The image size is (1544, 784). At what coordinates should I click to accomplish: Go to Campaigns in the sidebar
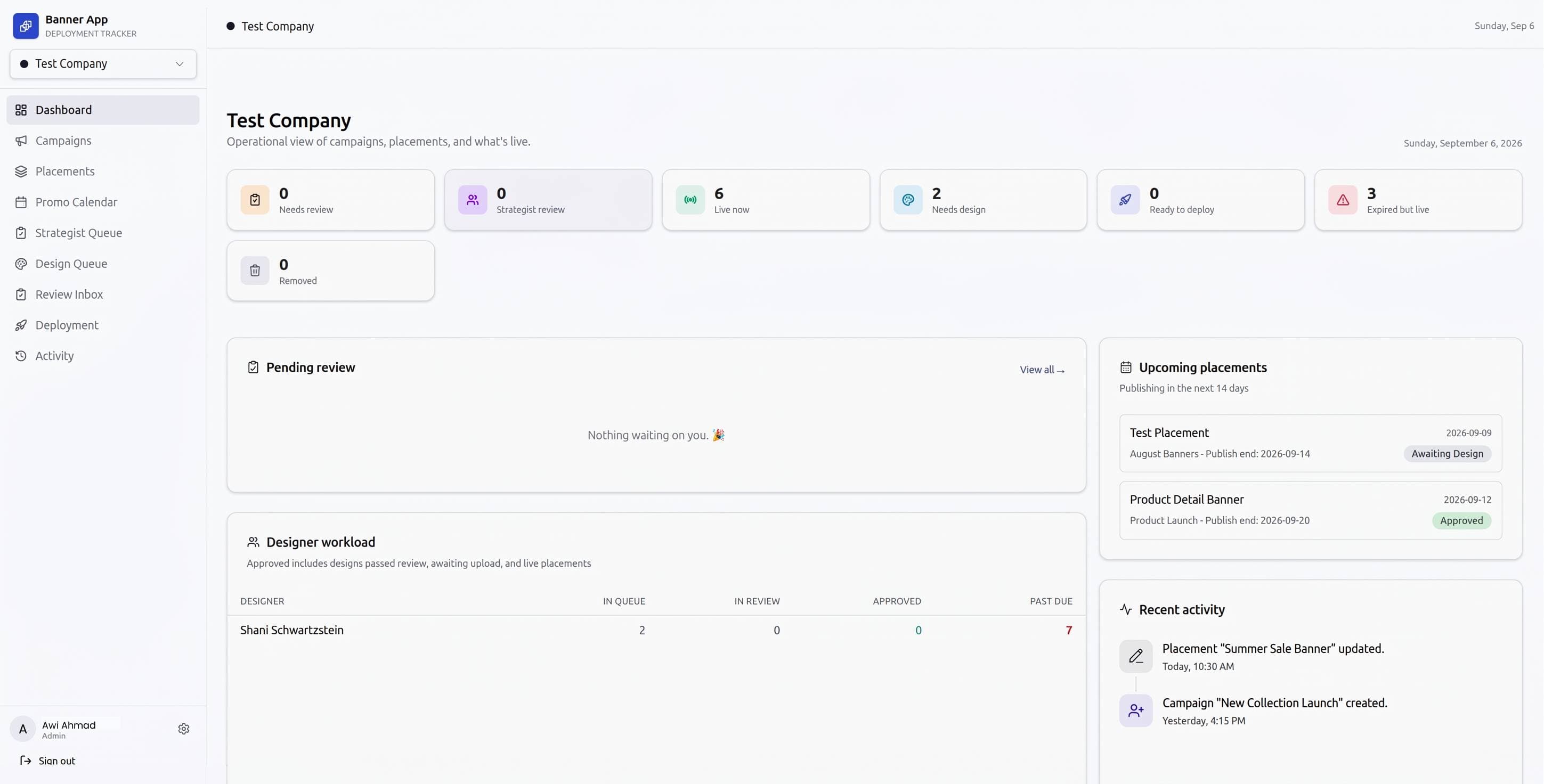pyautogui.click(x=103, y=141)
